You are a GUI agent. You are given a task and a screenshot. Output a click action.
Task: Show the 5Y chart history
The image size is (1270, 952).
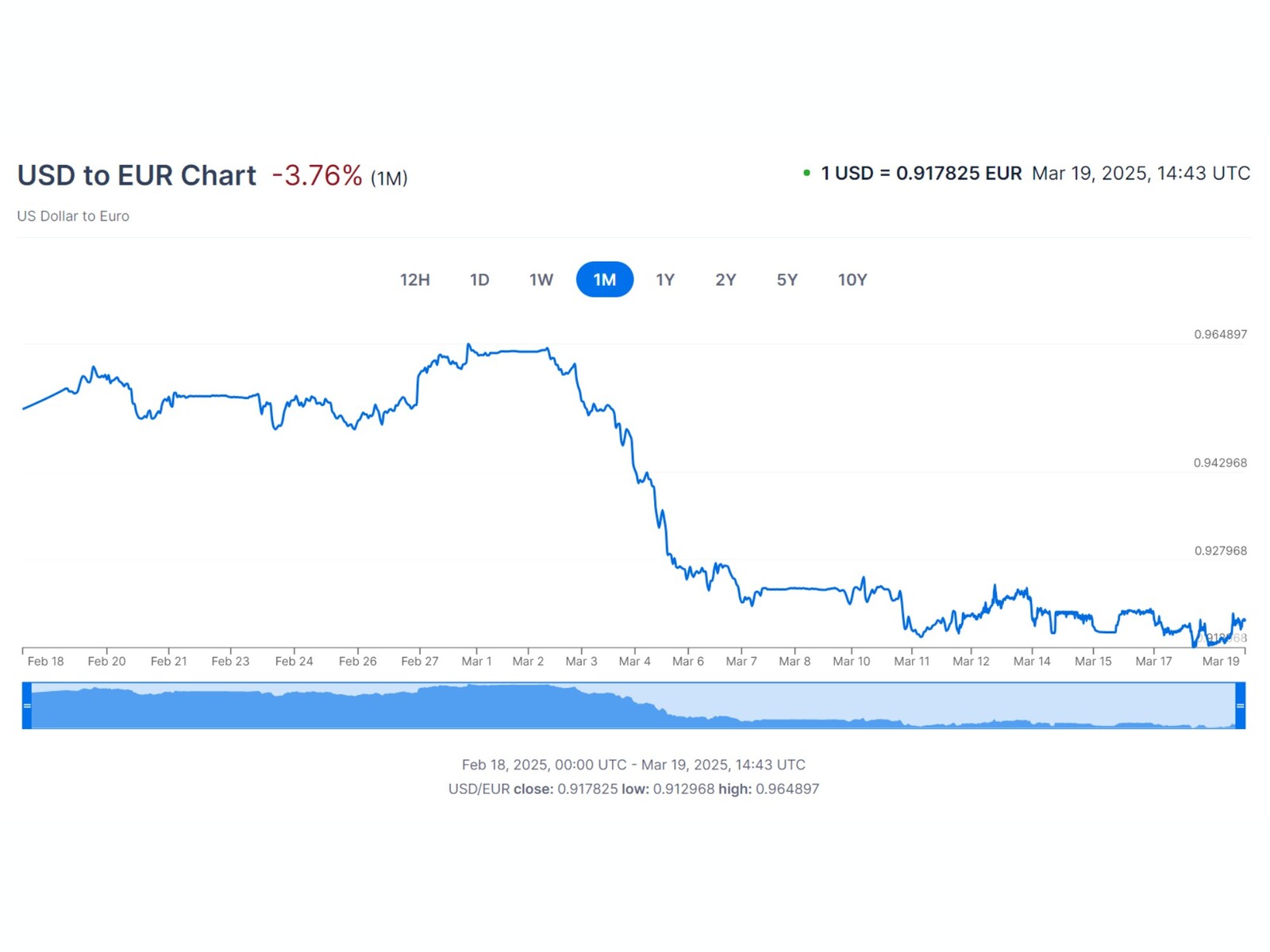[787, 279]
